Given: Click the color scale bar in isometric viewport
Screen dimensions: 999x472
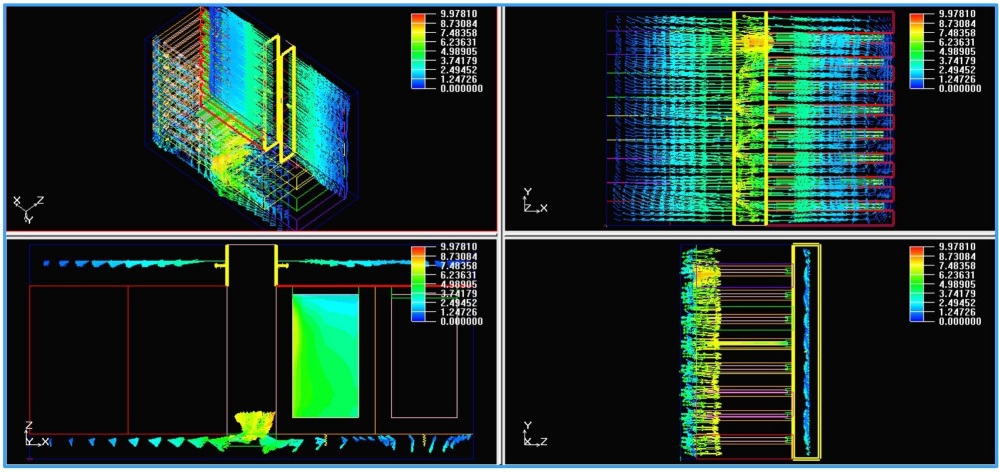Looking at the screenshot, I should pyautogui.click(x=419, y=52).
